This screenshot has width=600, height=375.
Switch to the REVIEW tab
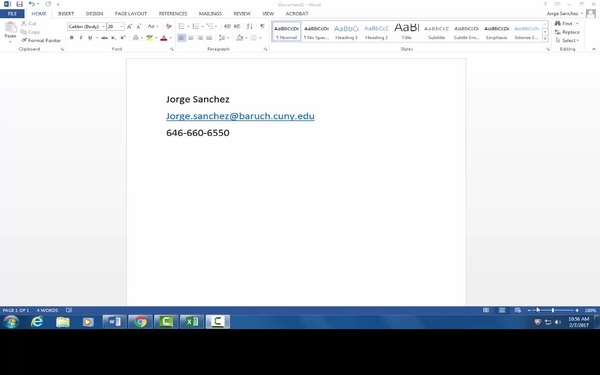point(242,13)
